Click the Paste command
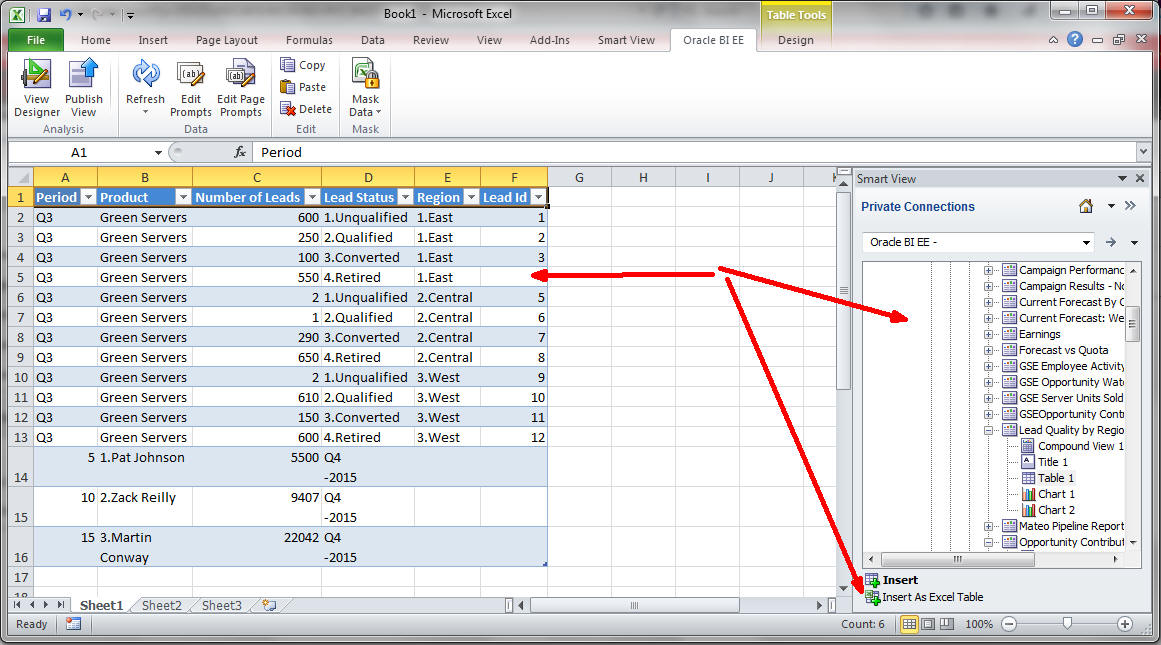The width and height of the screenshot is (1161, 645). pyautogui.click(x=303, y=87)
